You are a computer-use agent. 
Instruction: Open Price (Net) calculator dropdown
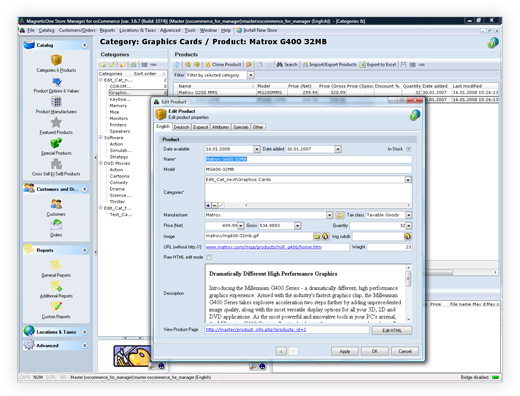point(241,226)
